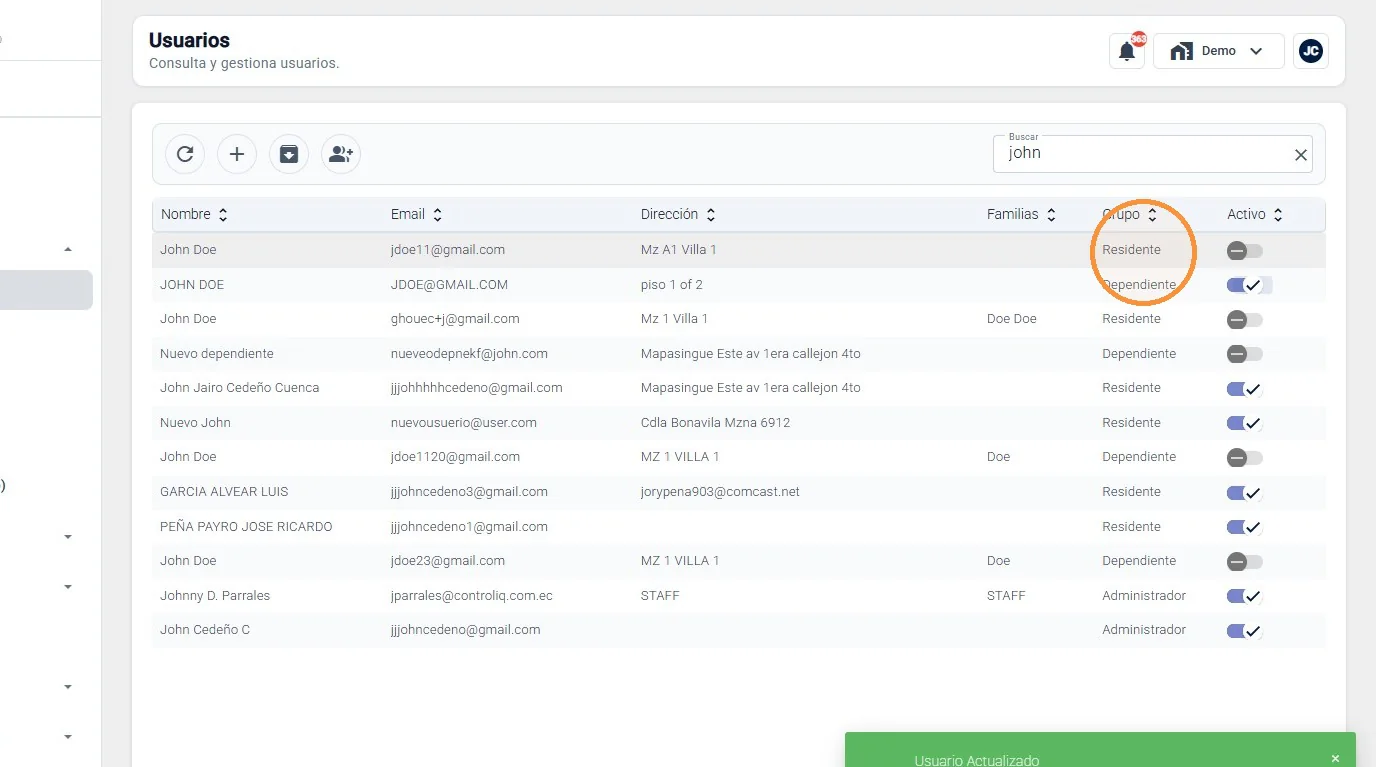Toggle active switch for Nuevo John
The width and height of the screenshot is (1376, 767).
(x=1245, y=423)
